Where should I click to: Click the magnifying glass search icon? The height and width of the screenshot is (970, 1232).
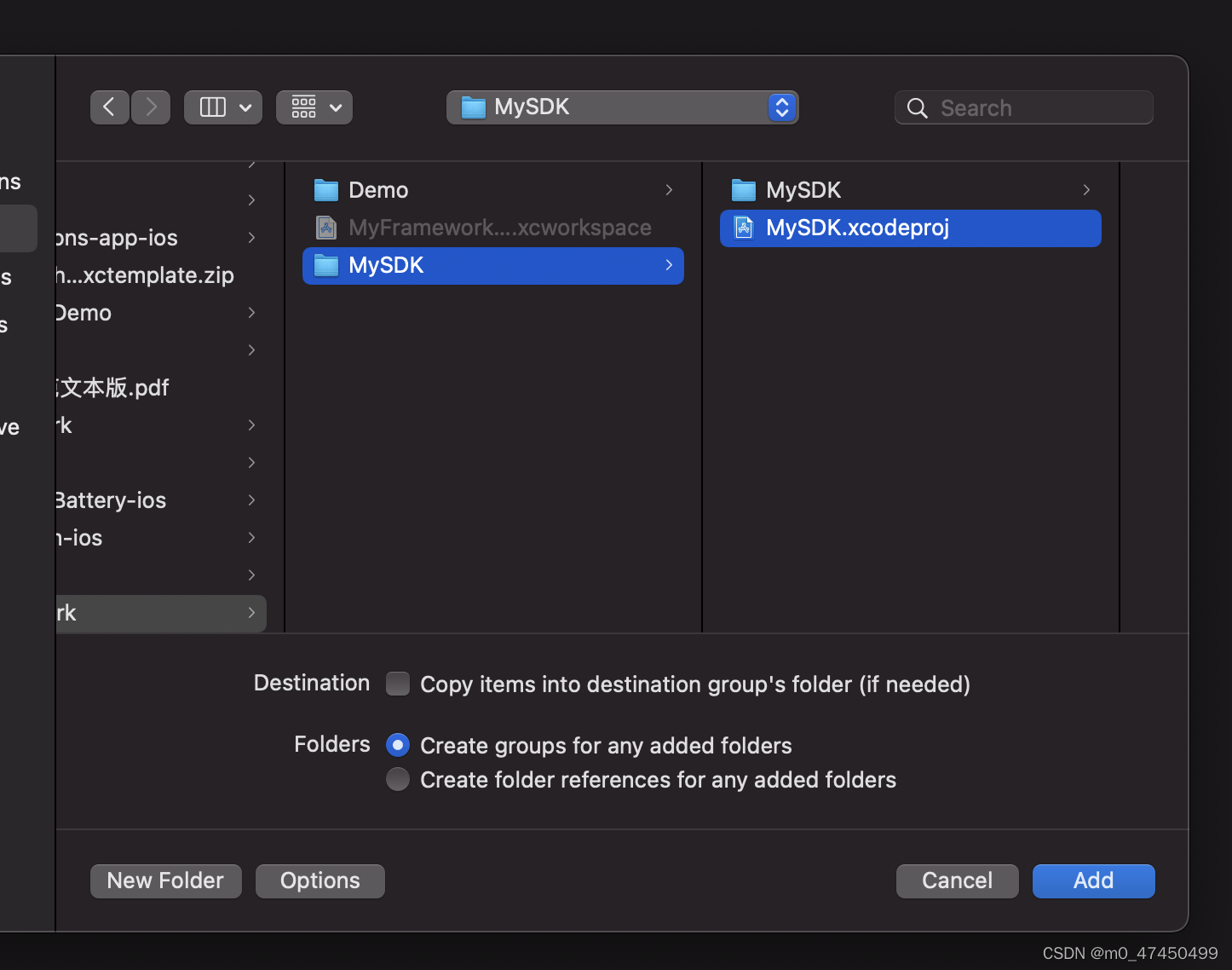point(918,108)
